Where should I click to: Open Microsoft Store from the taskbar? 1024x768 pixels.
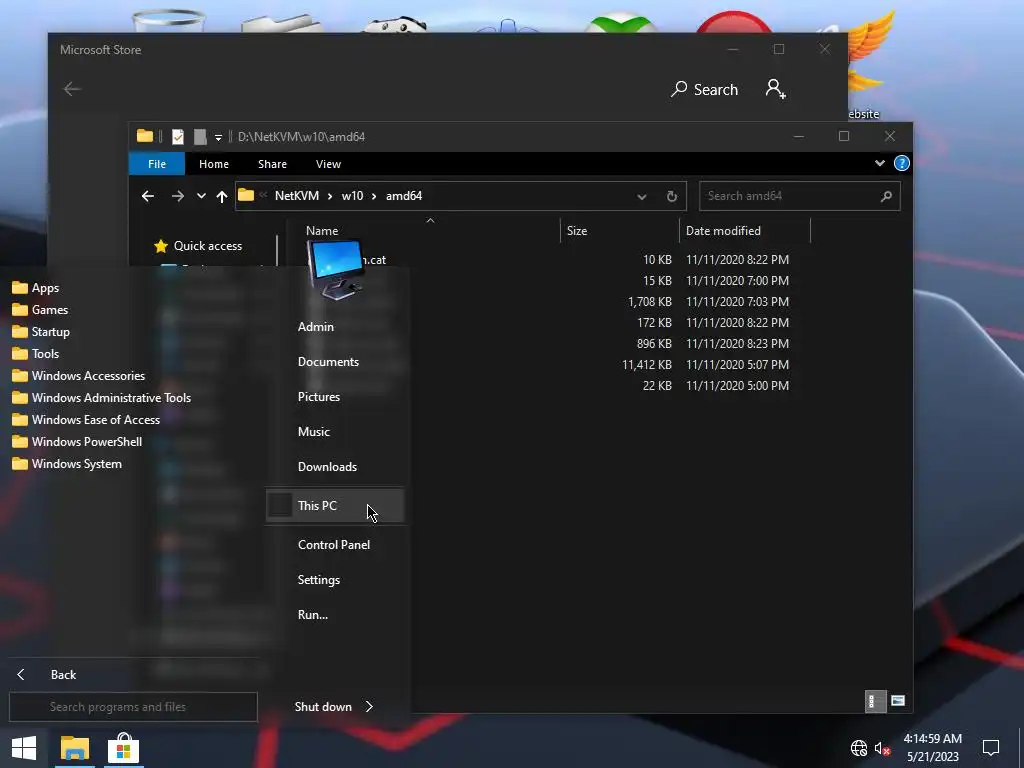pyautogui.click(x=123, y=748)
